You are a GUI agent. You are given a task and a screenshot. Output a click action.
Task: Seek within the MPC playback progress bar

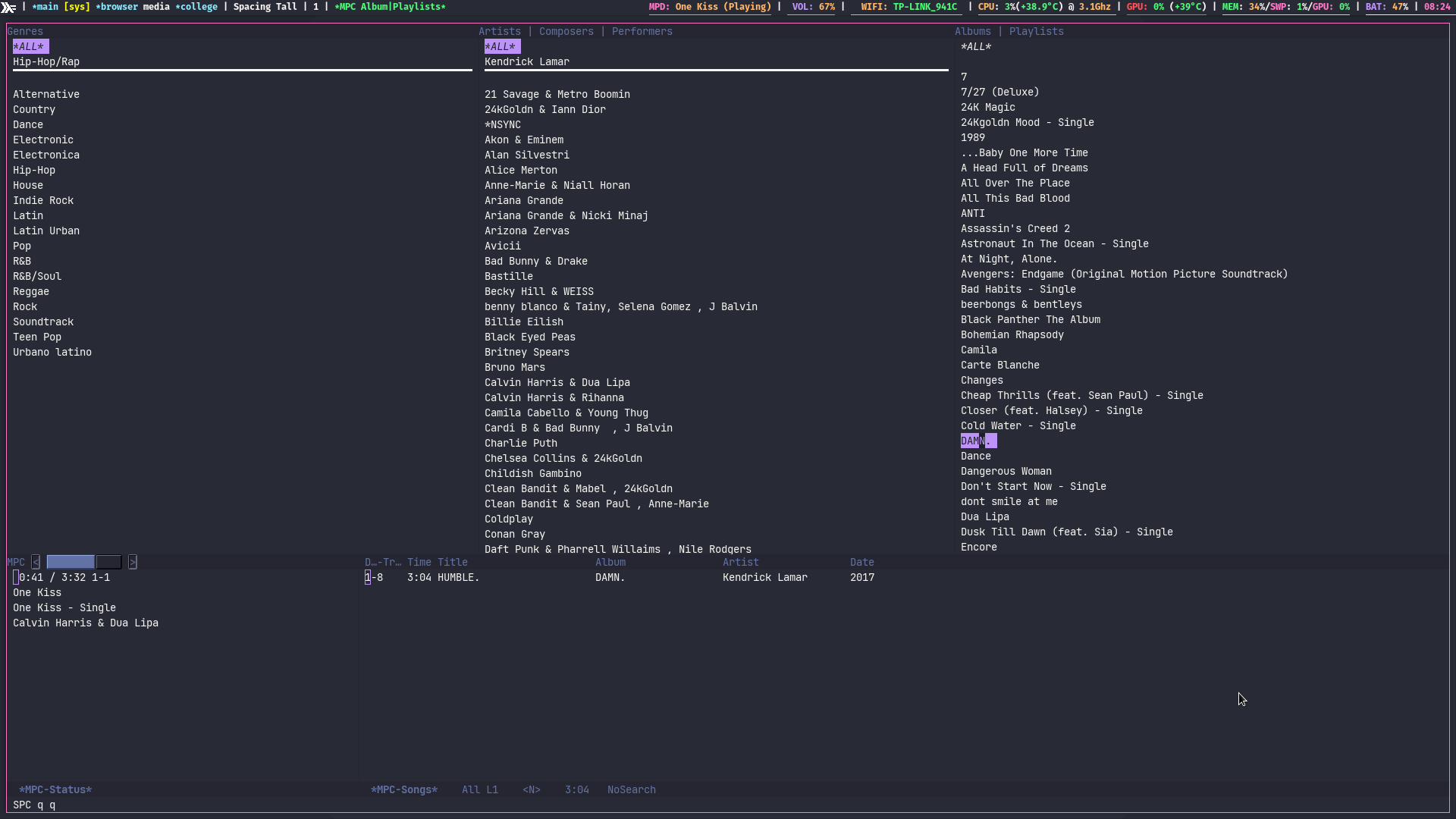point(83,562)
